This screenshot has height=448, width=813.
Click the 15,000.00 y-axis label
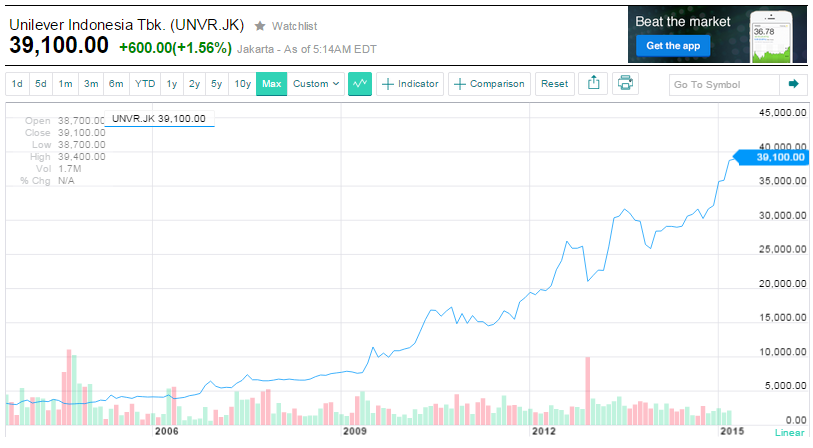pyautogui.click(x=782, y=317)
